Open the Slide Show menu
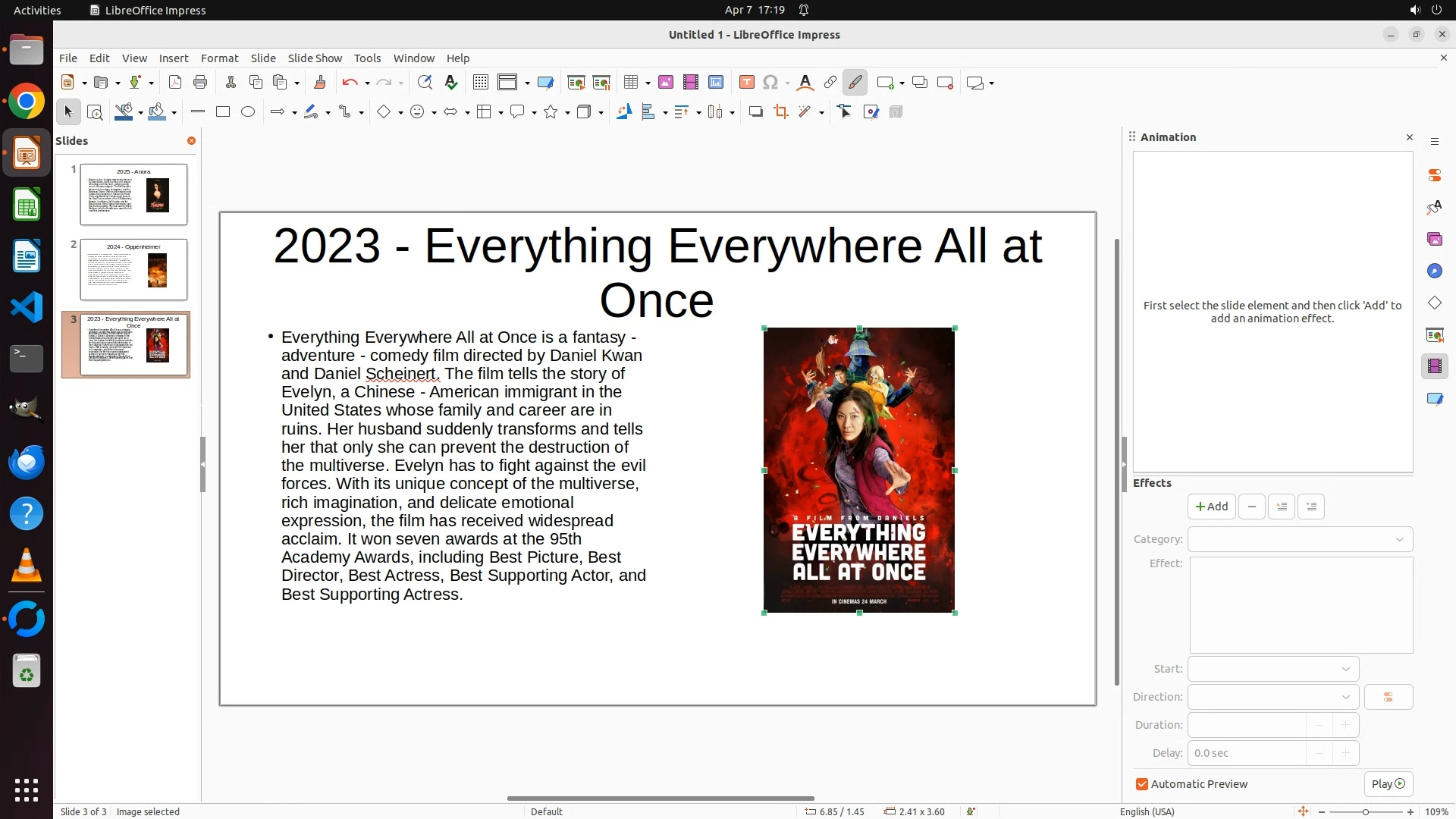 [x=315, y=58]
